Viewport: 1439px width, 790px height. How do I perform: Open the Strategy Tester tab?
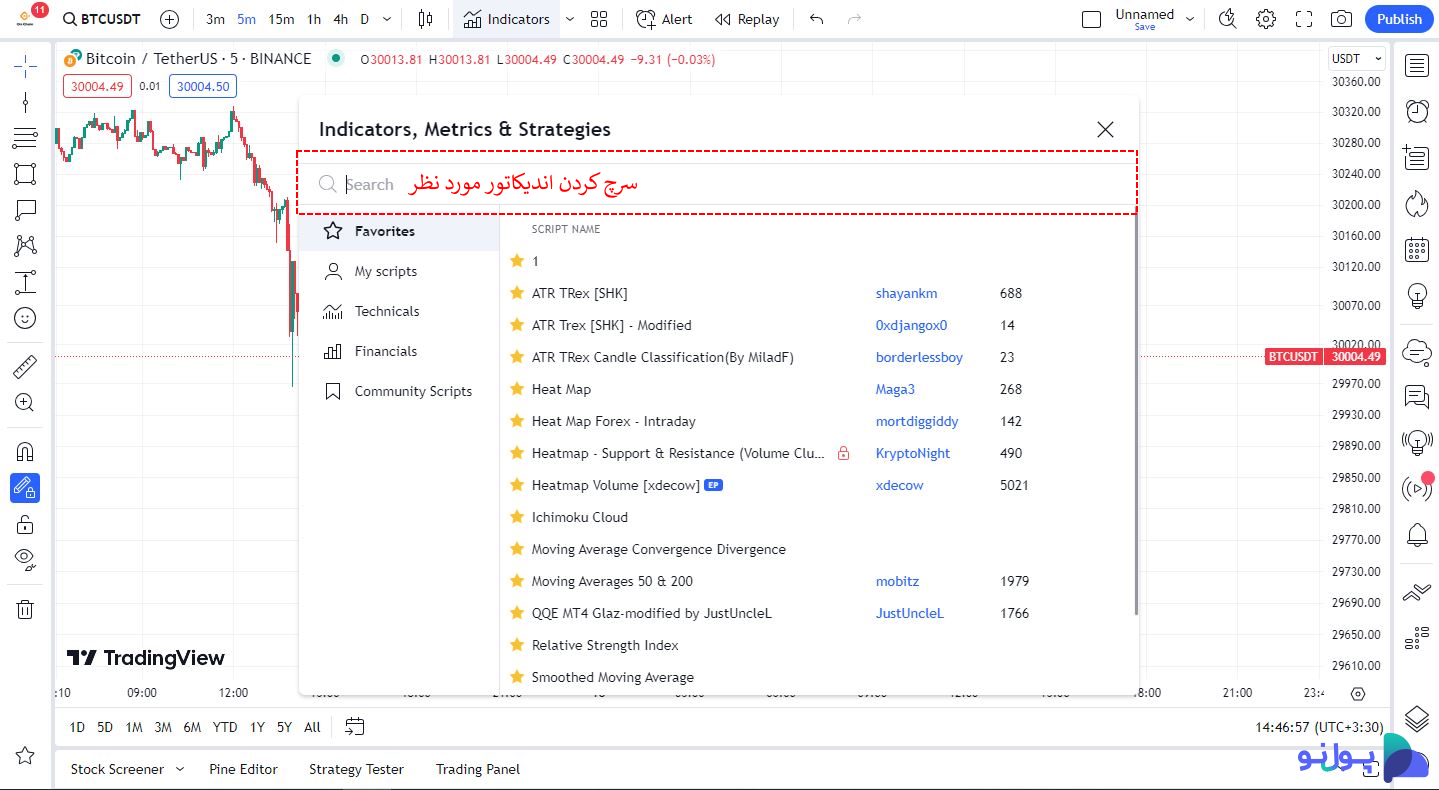[x=356, y=769]
